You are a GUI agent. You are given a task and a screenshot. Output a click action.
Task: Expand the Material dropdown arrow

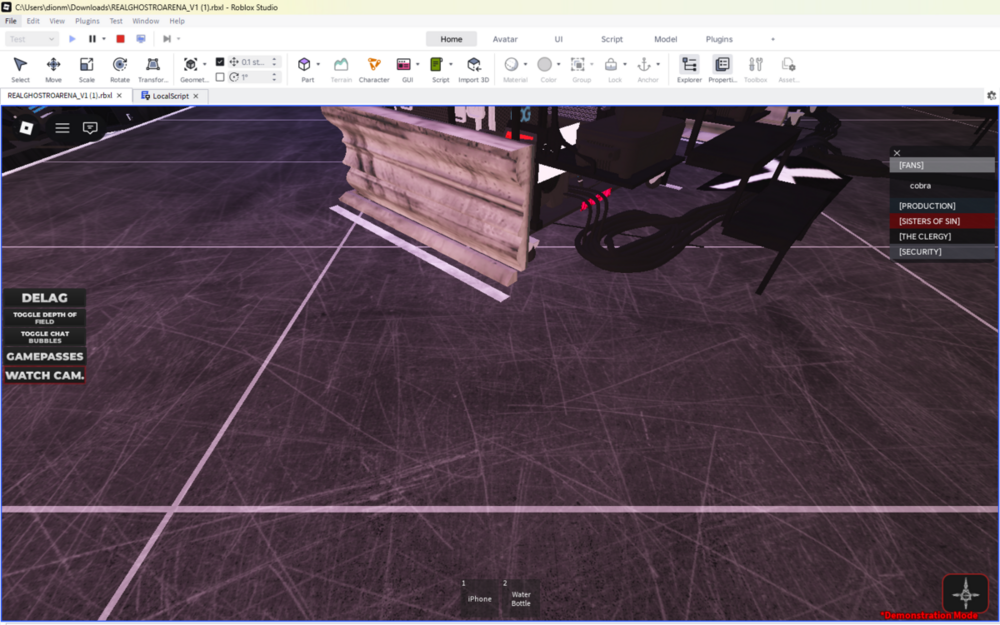click(x=526, y=64)
